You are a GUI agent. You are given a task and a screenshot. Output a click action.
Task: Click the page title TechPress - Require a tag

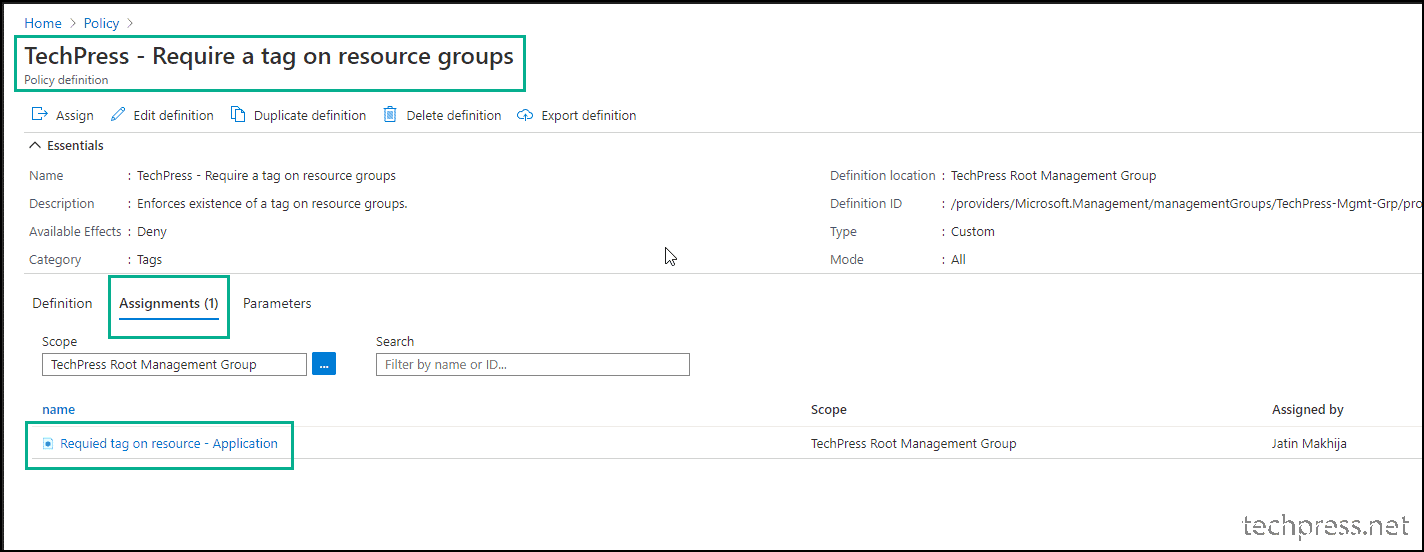click(269, 55)
